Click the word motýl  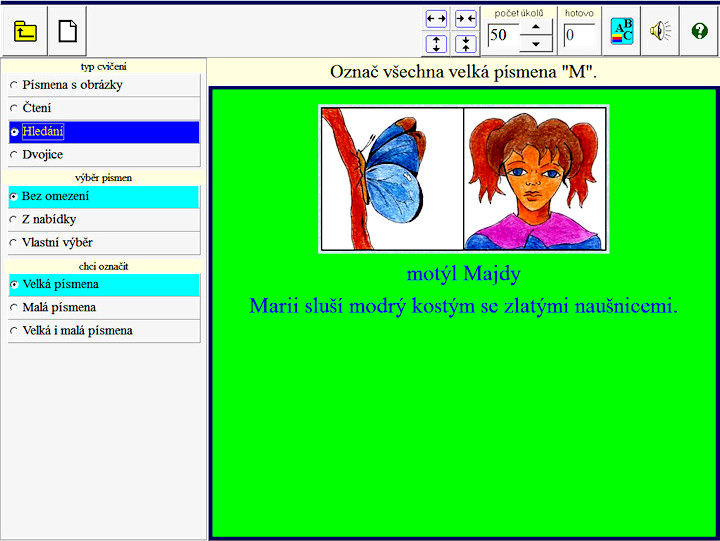[x=432, y=275]
